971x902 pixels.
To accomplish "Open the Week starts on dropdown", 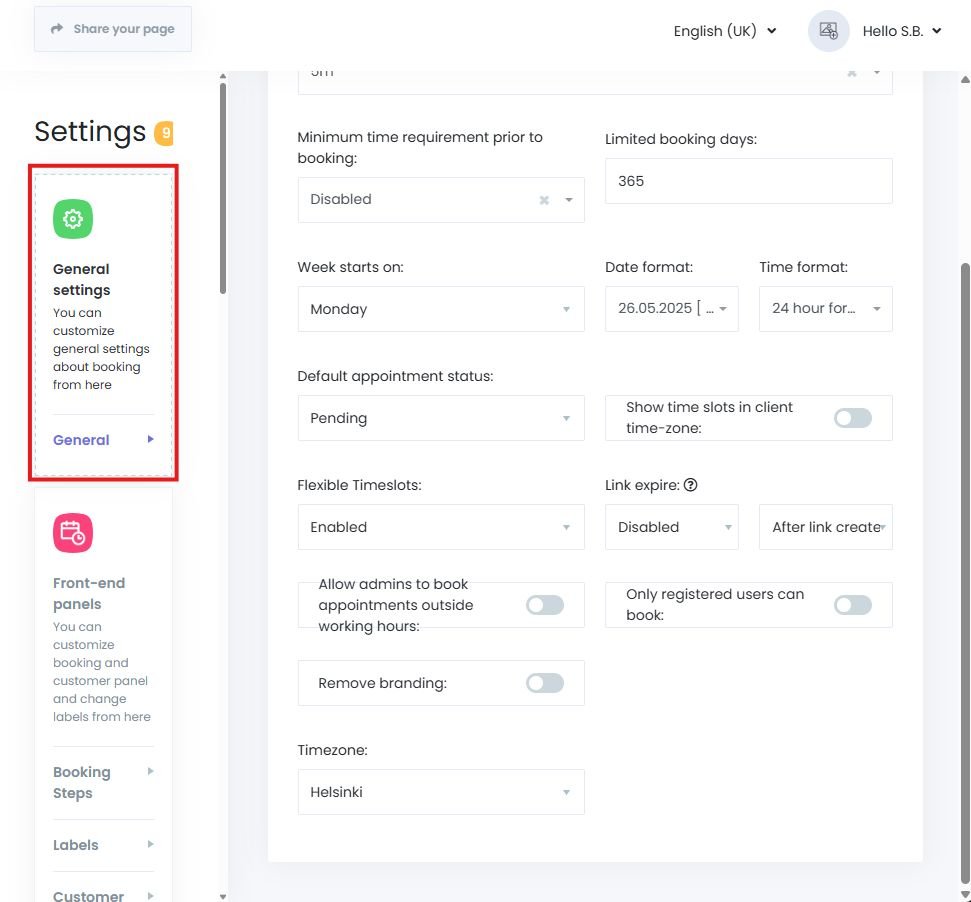I will click(x=440, y=308).
